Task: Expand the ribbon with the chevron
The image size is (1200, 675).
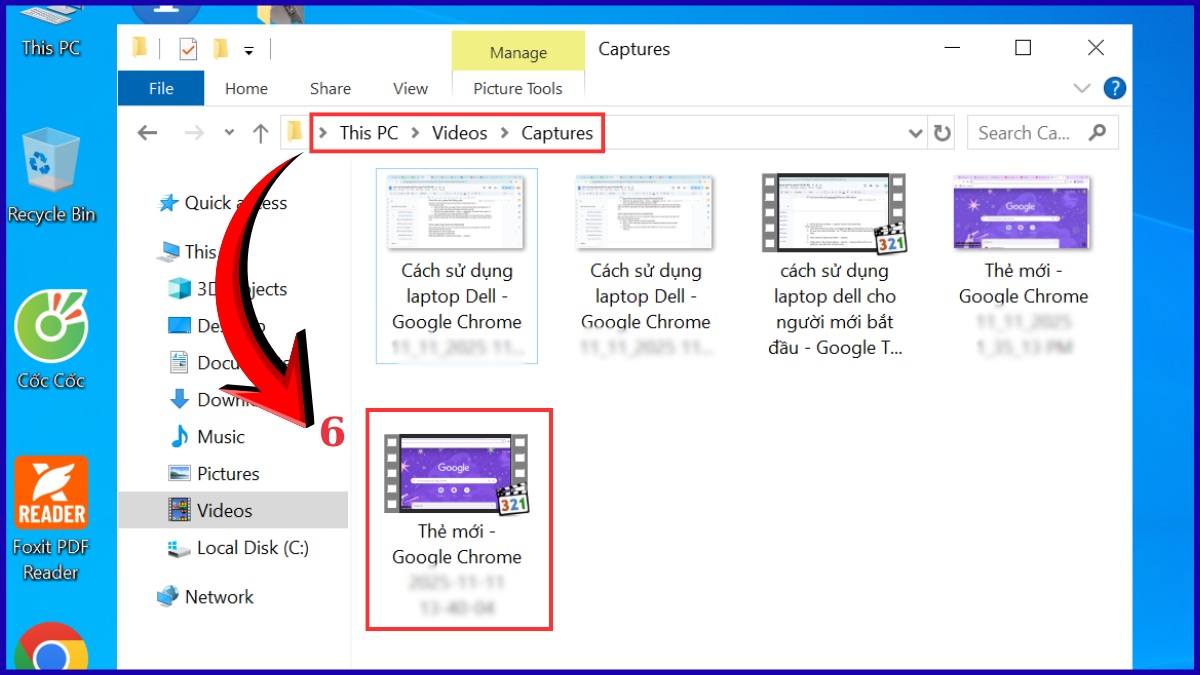Action: tap(1081, 88)
